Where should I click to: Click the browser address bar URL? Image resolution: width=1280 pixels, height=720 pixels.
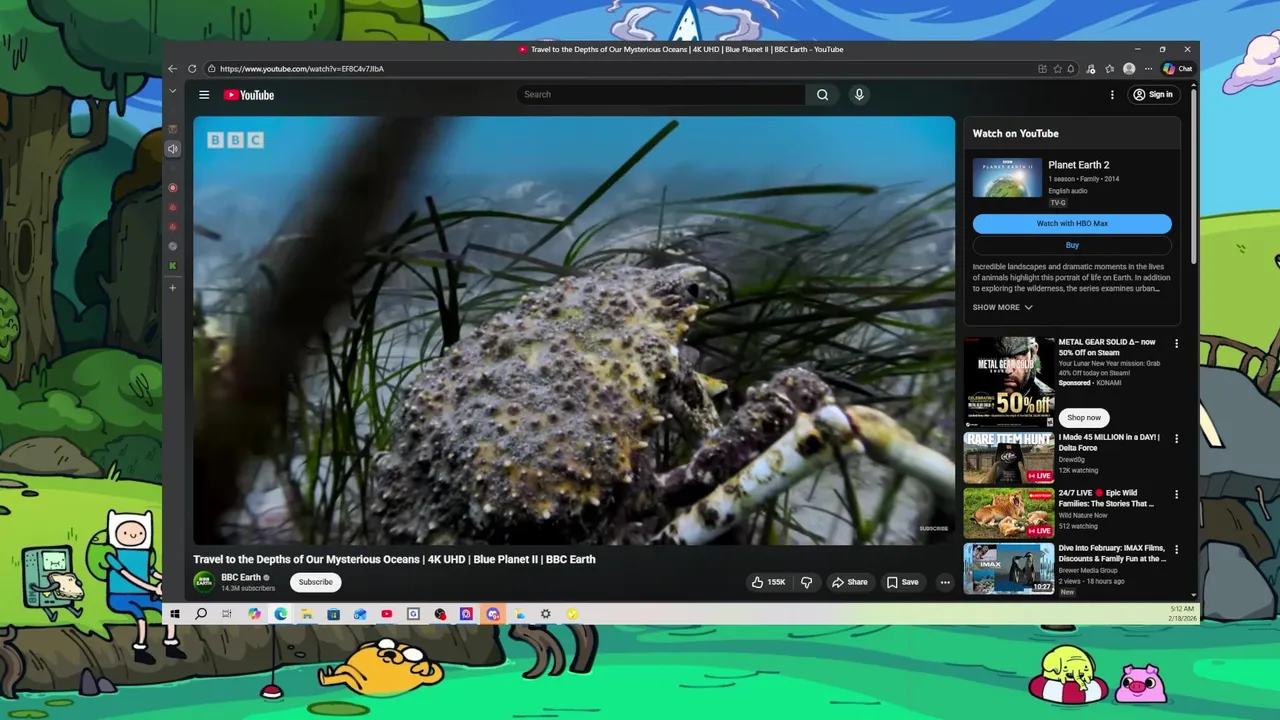(x=302, y=69)
